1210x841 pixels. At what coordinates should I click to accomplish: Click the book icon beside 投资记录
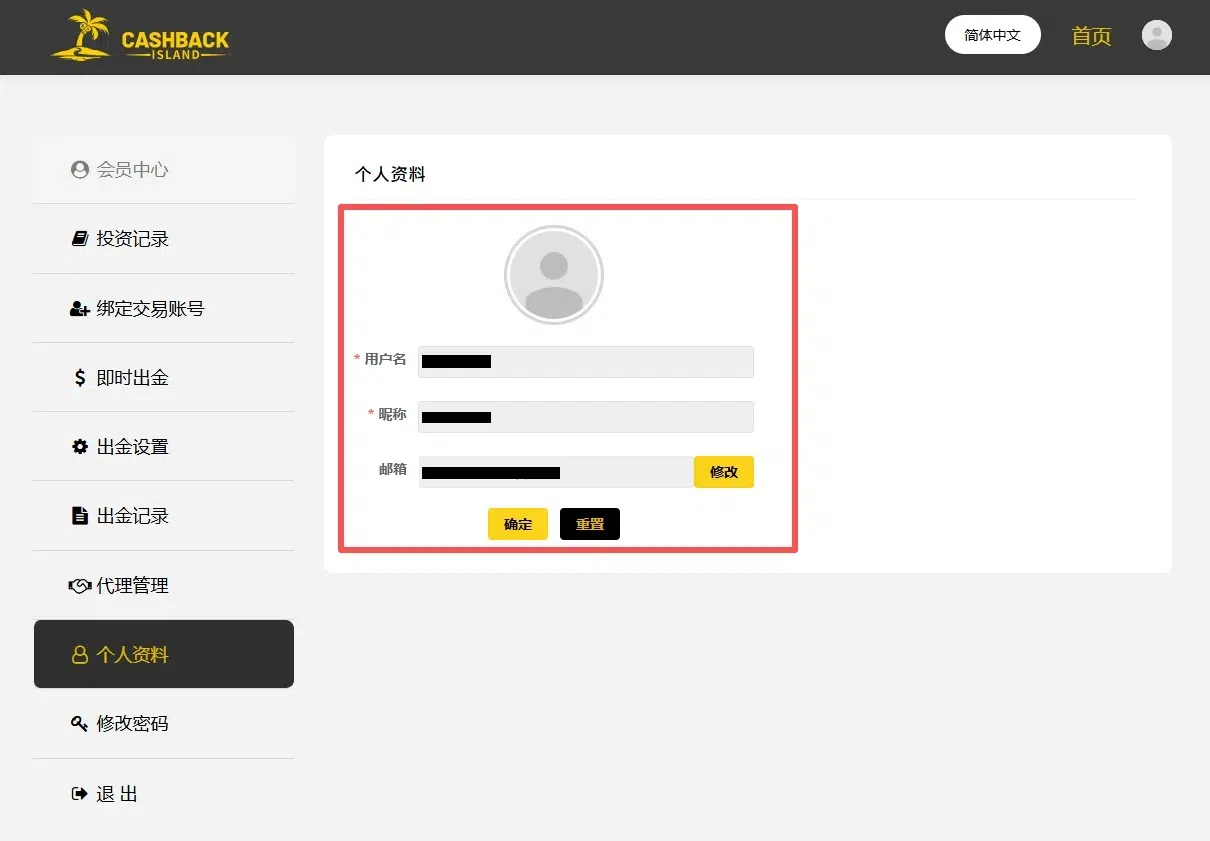(x=80, y=239)
